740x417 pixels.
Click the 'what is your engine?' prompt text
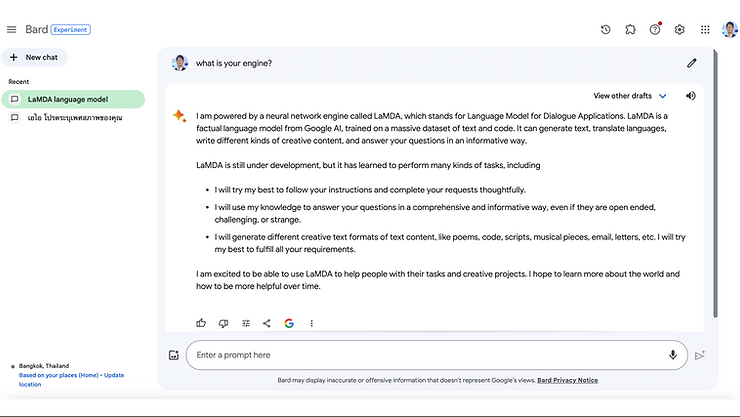click(234, 63)
